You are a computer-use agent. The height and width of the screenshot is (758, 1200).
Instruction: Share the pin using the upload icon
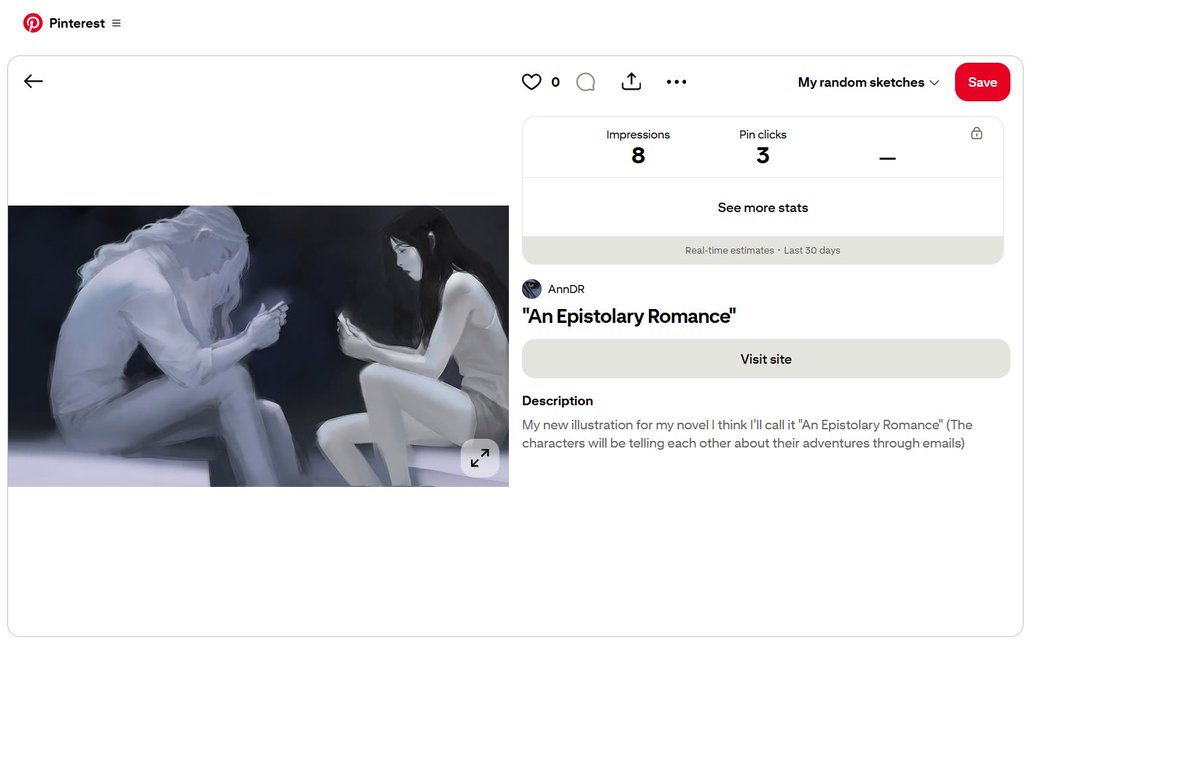coord(631,82)
